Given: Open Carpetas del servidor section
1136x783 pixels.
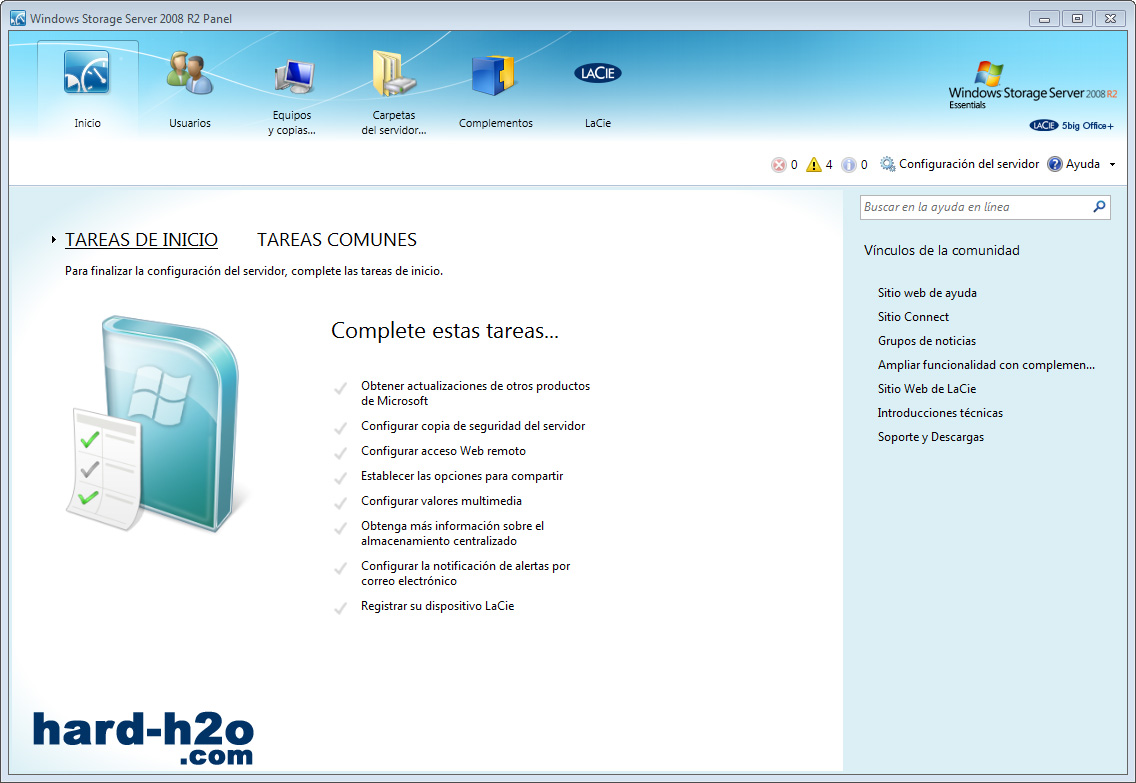Looking at the screenshot, I should 394,73.
